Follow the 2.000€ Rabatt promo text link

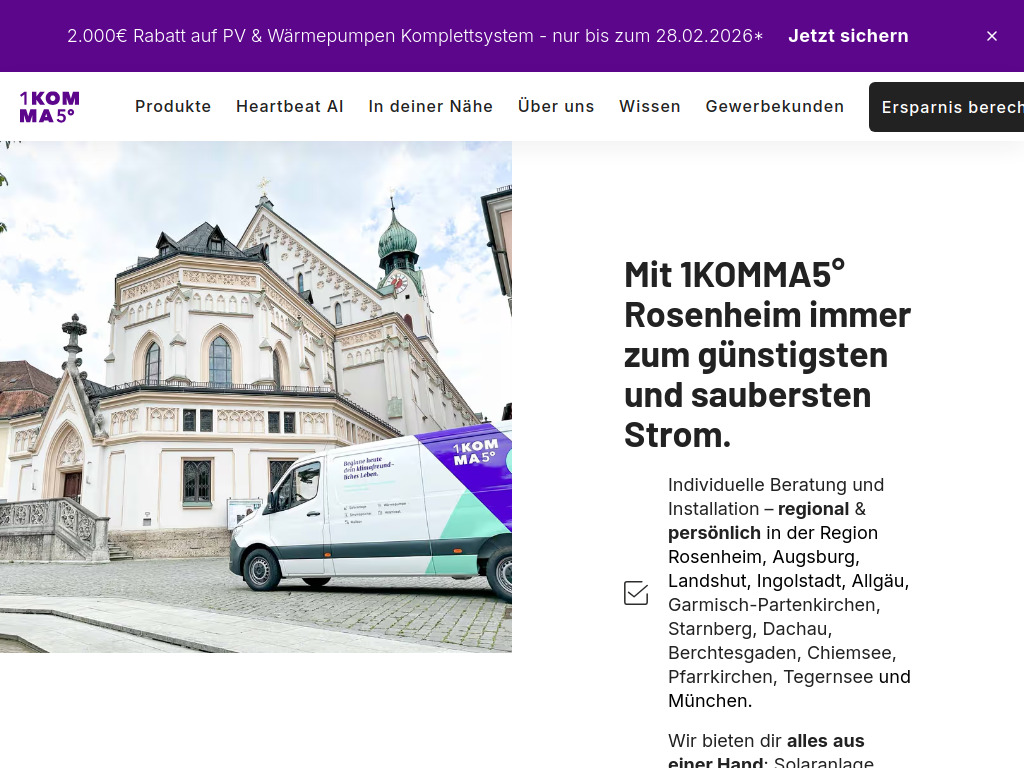(415, 36)
